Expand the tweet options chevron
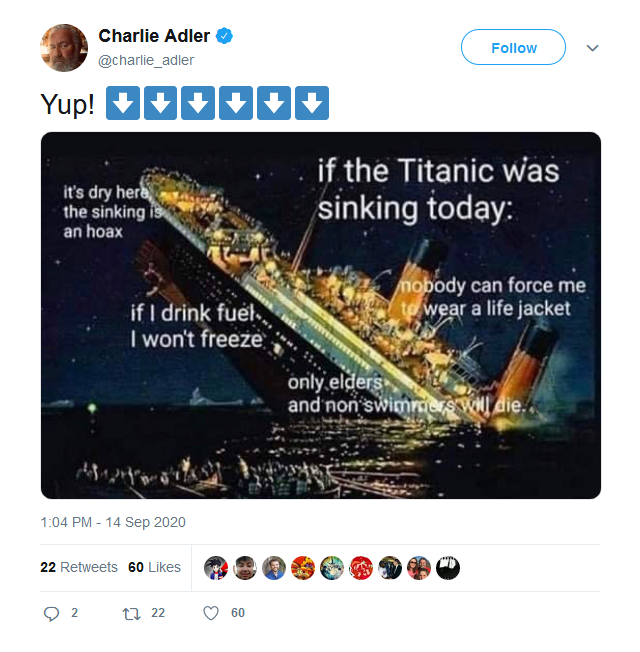Viewport: 640px width, 652px height. tap(592, 48)
